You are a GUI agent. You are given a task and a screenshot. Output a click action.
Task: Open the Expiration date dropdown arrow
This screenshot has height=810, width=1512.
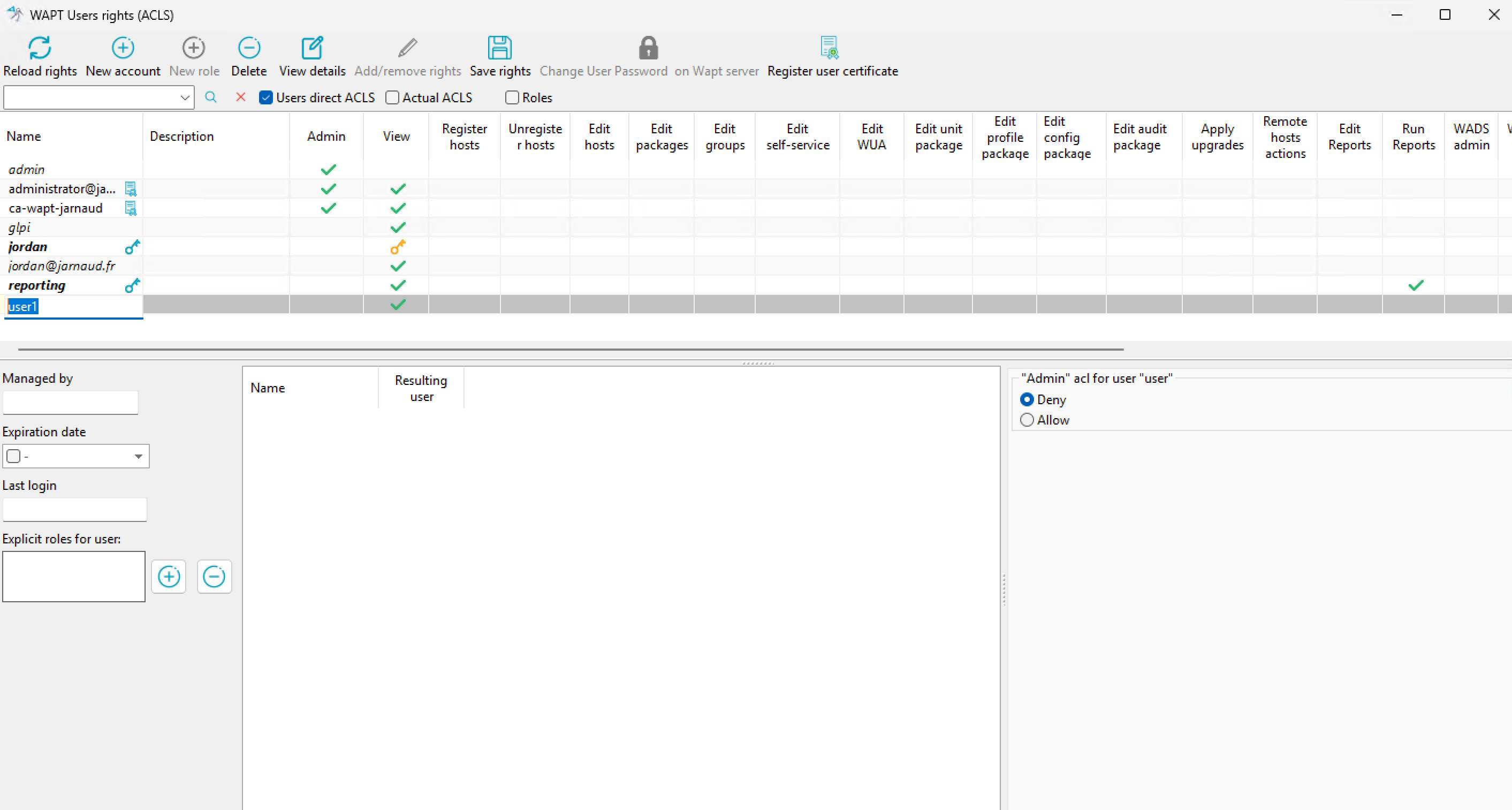139,457
